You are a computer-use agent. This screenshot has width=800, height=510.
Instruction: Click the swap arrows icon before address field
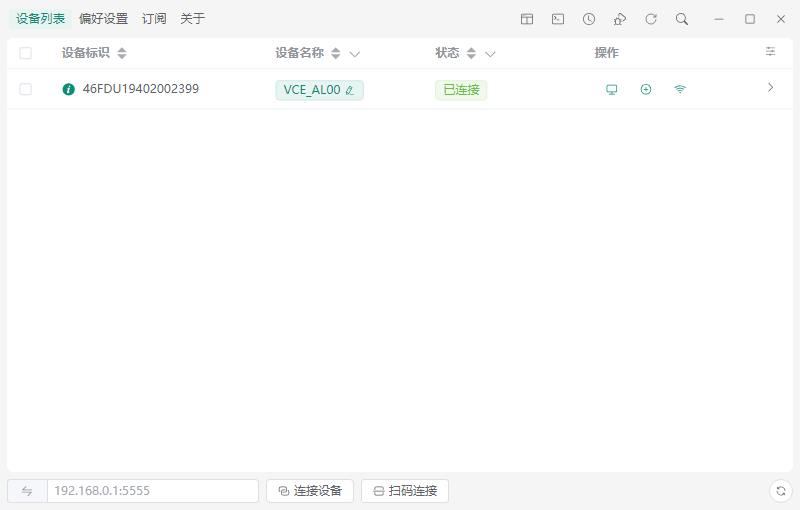click(27, 491)
